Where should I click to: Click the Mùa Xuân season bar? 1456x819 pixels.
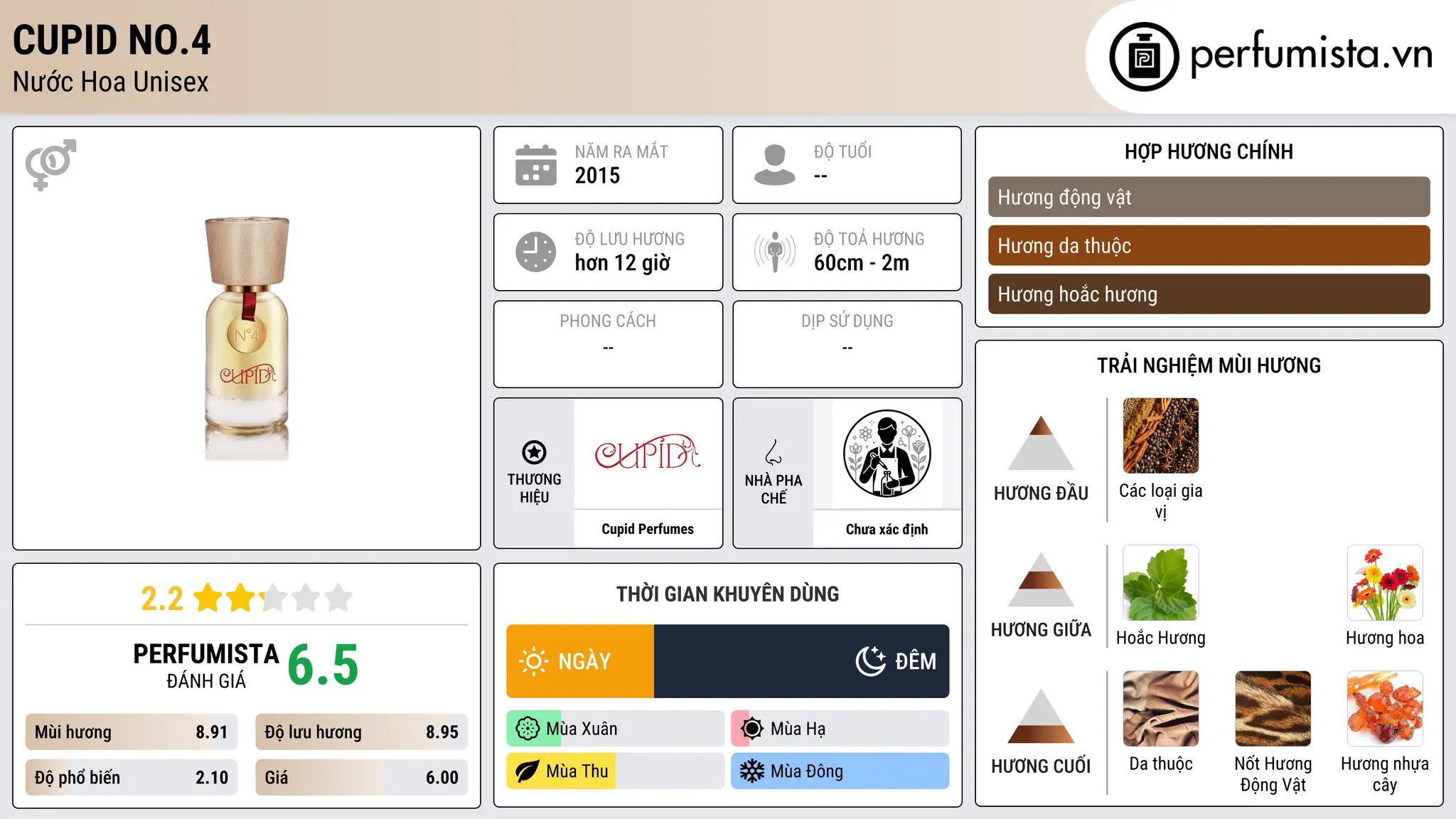pos(615,729)
